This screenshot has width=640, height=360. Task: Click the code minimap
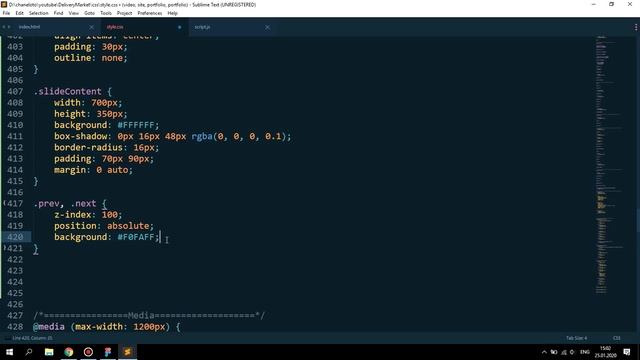[x=609, y=165]
